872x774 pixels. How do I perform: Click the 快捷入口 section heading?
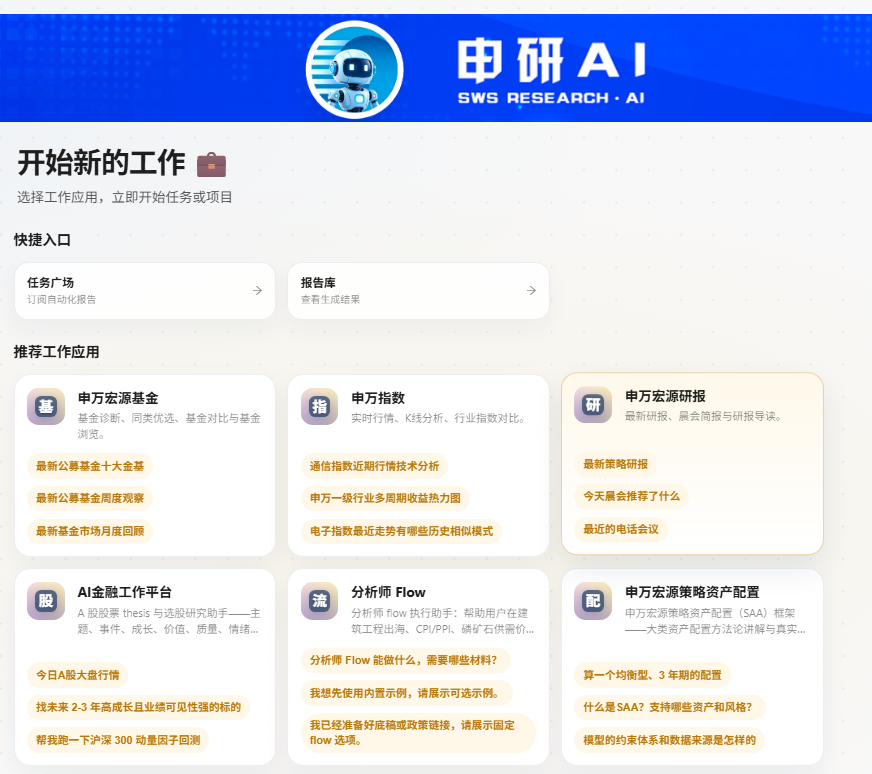42,240
